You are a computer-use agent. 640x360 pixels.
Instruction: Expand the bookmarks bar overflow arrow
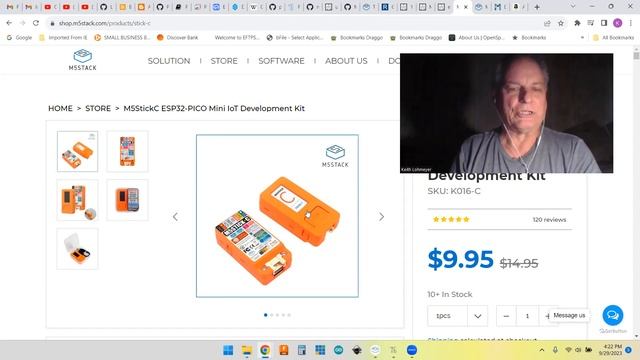582,38
